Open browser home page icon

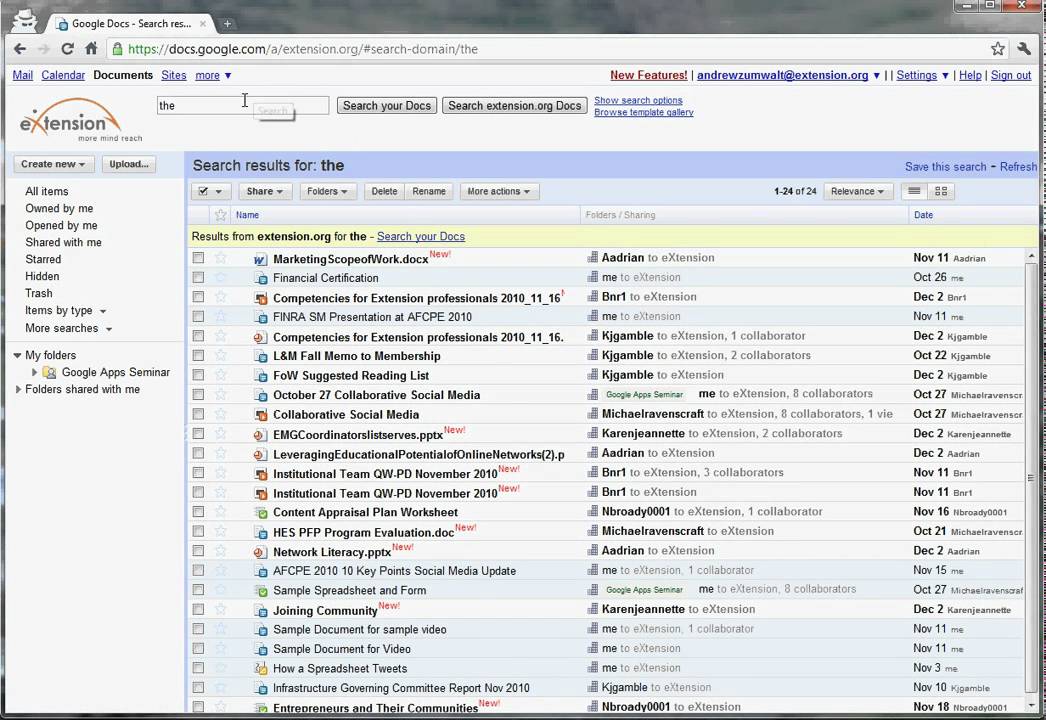click(91, 49)
